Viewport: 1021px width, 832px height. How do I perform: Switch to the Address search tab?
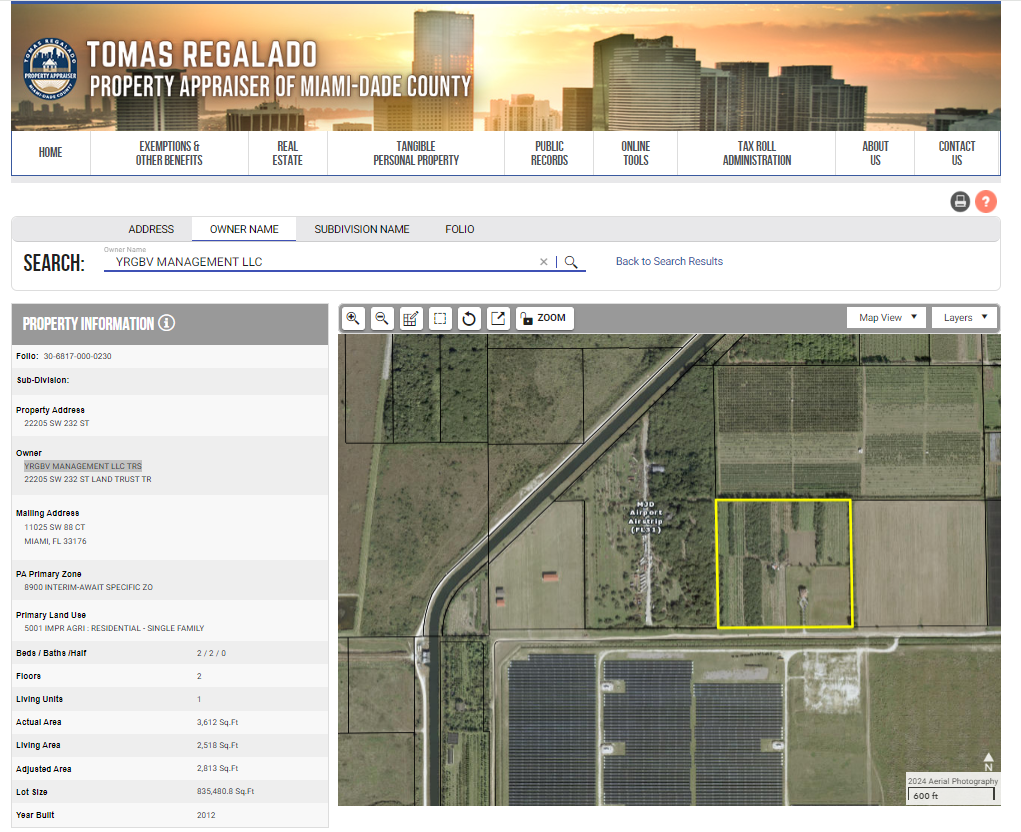click(x=151, y=229)
